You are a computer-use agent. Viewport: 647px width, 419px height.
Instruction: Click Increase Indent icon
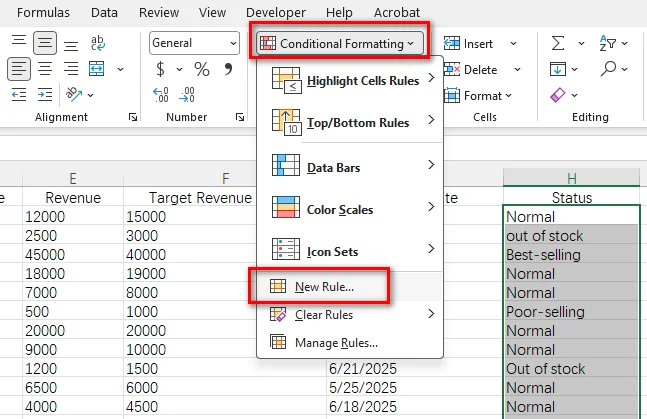point(45,95)
